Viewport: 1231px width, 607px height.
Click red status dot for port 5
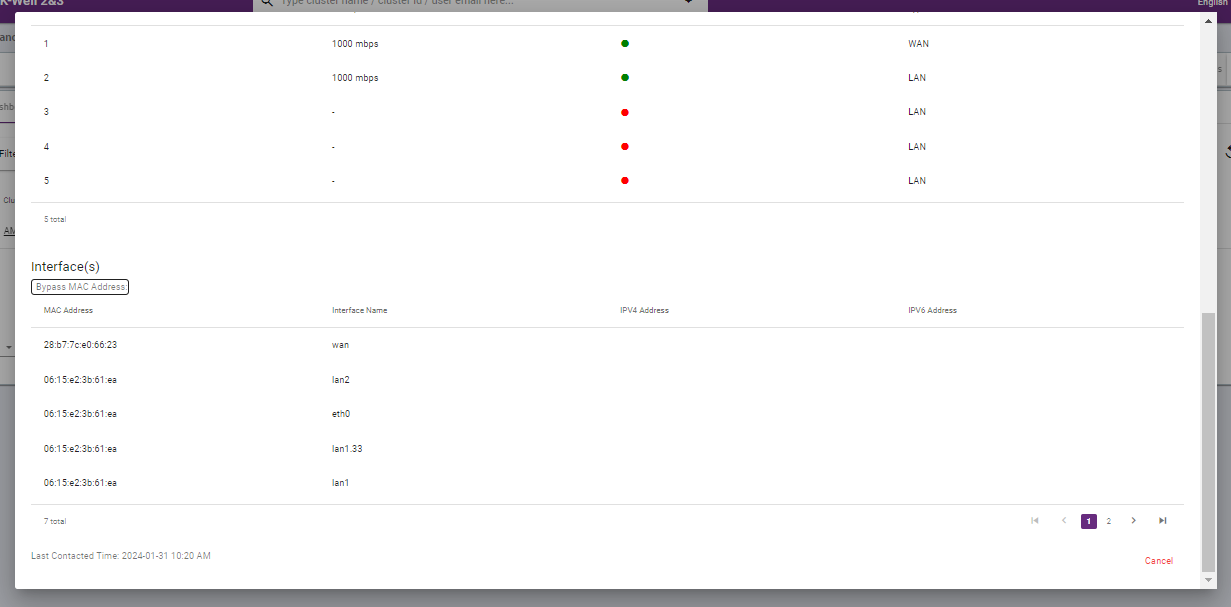625,181
